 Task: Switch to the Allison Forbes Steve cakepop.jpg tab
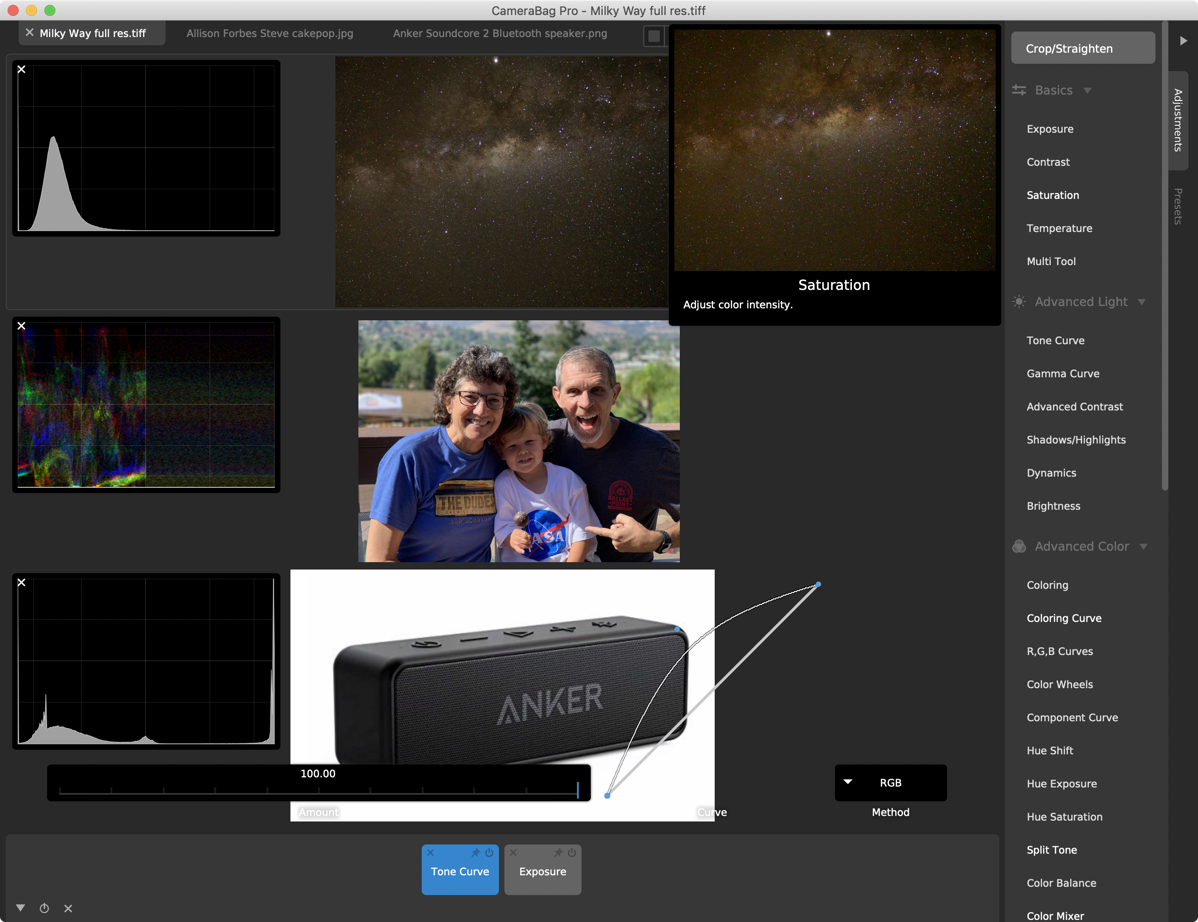click(x=269, y=33)
